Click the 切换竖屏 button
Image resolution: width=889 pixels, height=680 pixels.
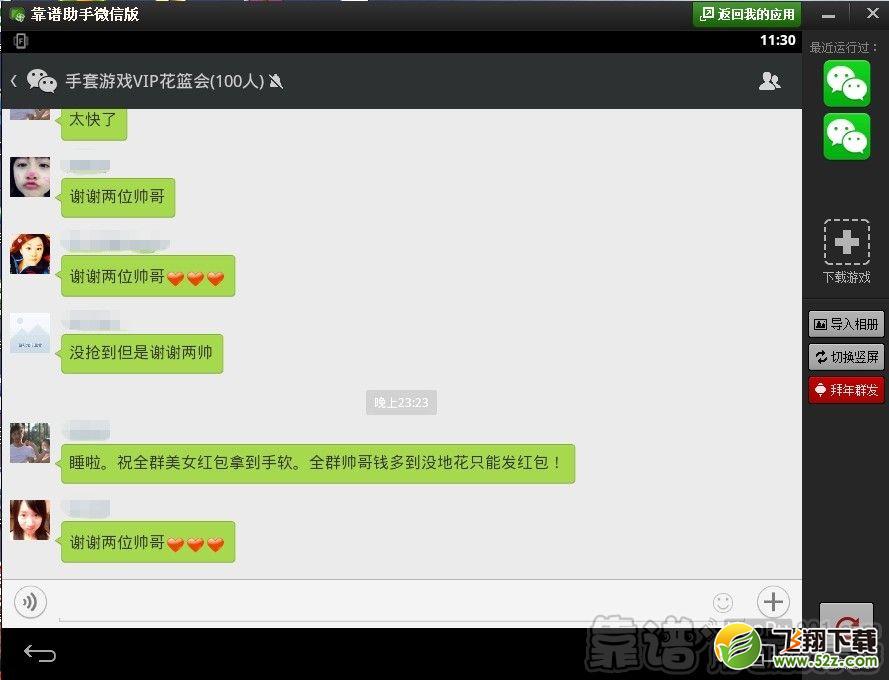pyautogui.click(x=846, y=357)
